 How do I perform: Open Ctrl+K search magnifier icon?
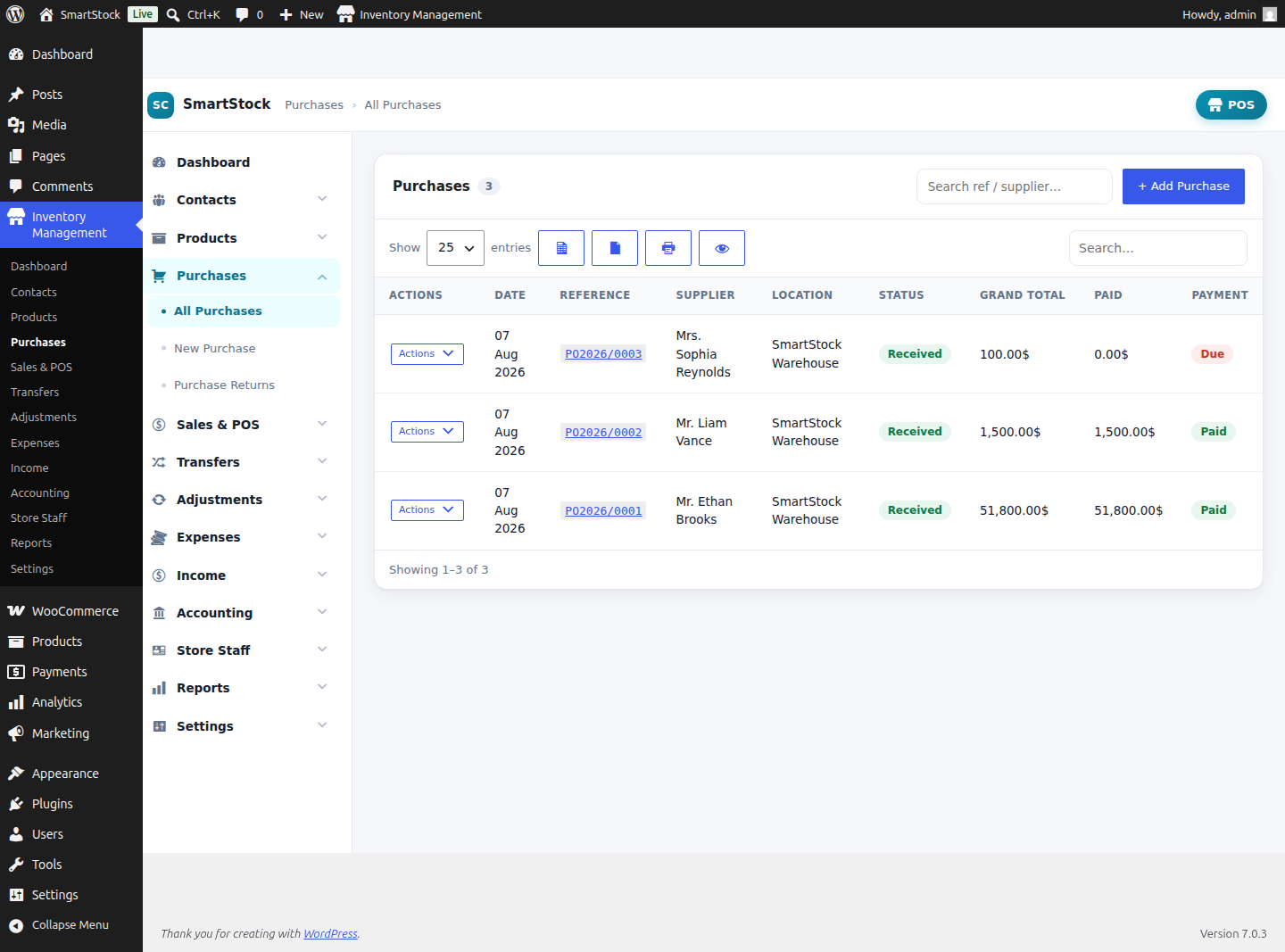tap(173, 14)
